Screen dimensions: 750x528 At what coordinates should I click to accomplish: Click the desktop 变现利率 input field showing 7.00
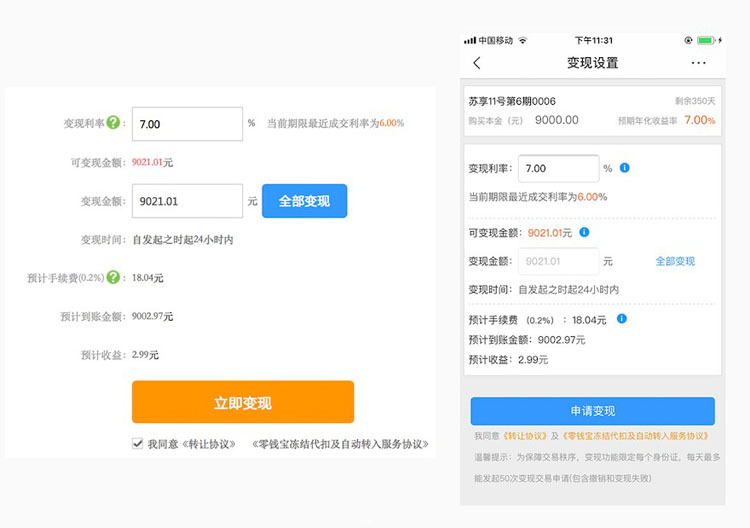(x=187, y=124)
